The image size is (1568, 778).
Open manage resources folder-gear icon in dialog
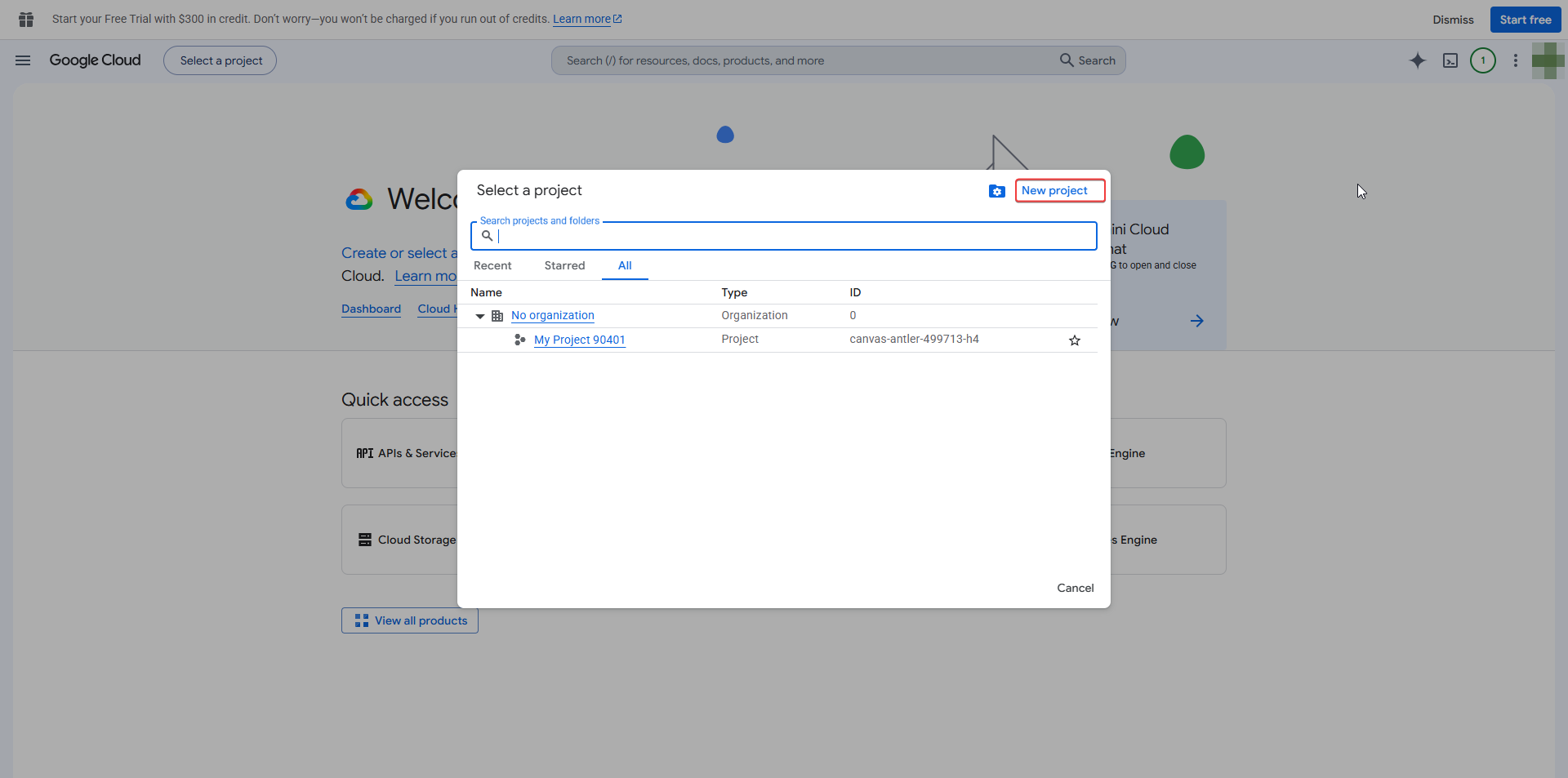click(997, 191)
